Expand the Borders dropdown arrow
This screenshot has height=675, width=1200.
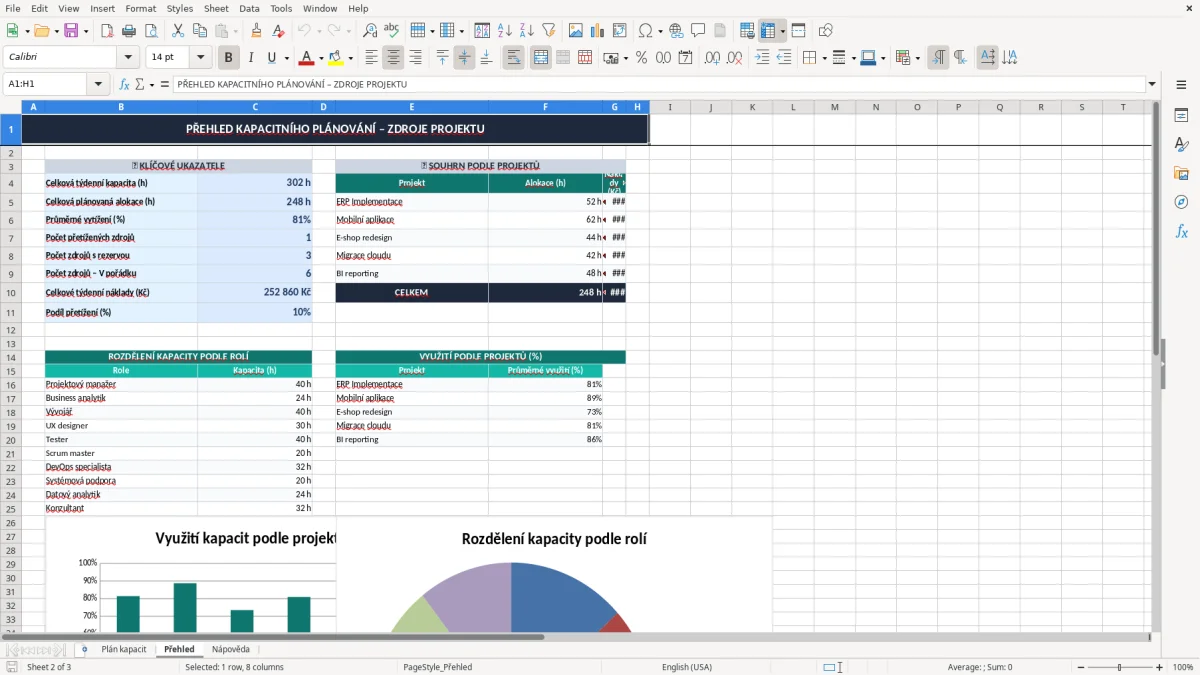pyautogui.click(x=825, y=58)
